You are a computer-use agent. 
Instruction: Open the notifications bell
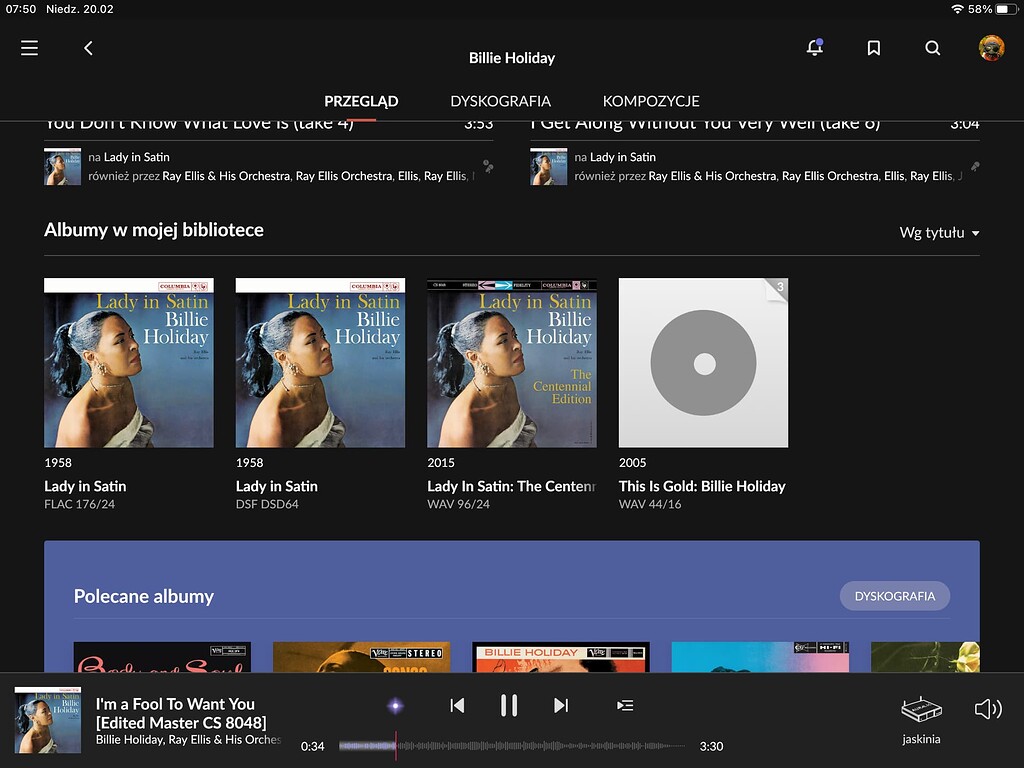814,48
